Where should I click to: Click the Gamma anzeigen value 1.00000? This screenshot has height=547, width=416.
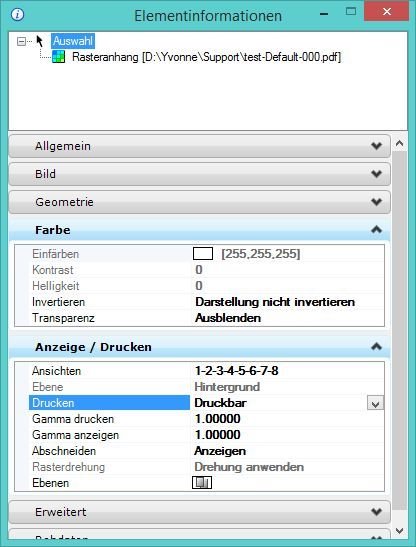[217, 435]
